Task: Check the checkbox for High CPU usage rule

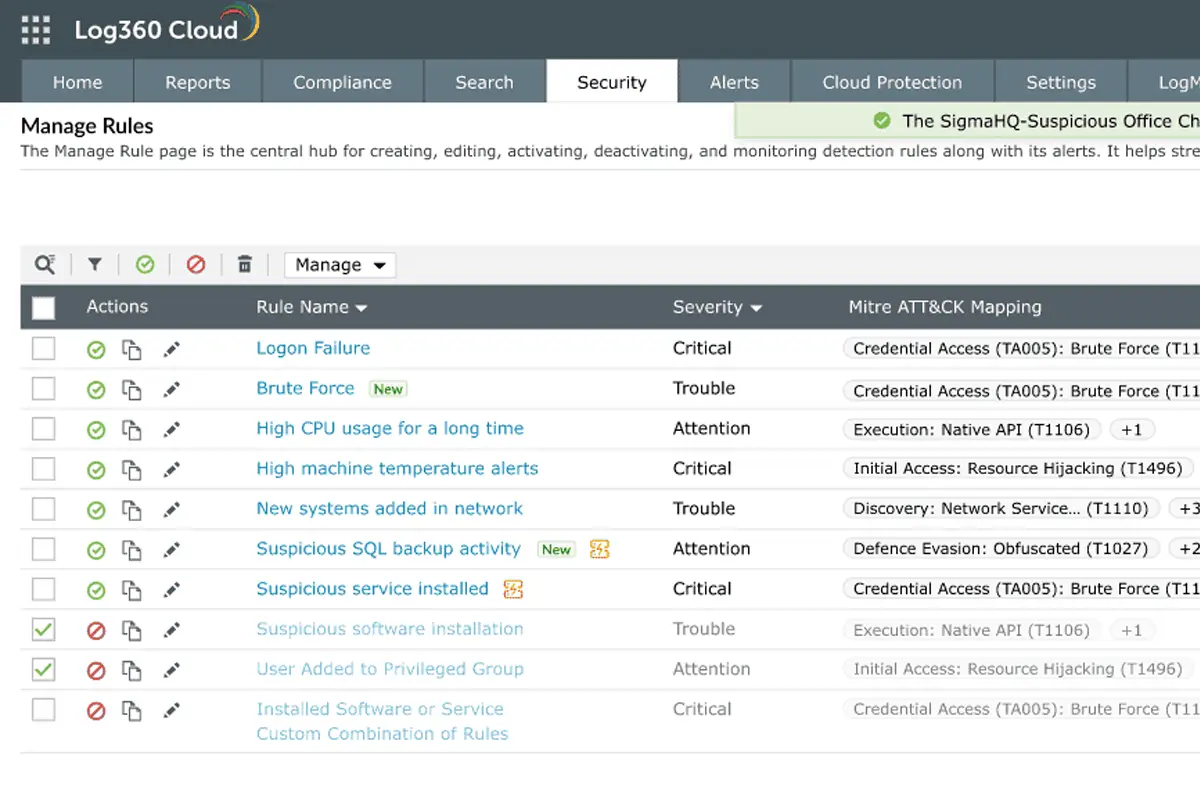Action: click(43, 428)
